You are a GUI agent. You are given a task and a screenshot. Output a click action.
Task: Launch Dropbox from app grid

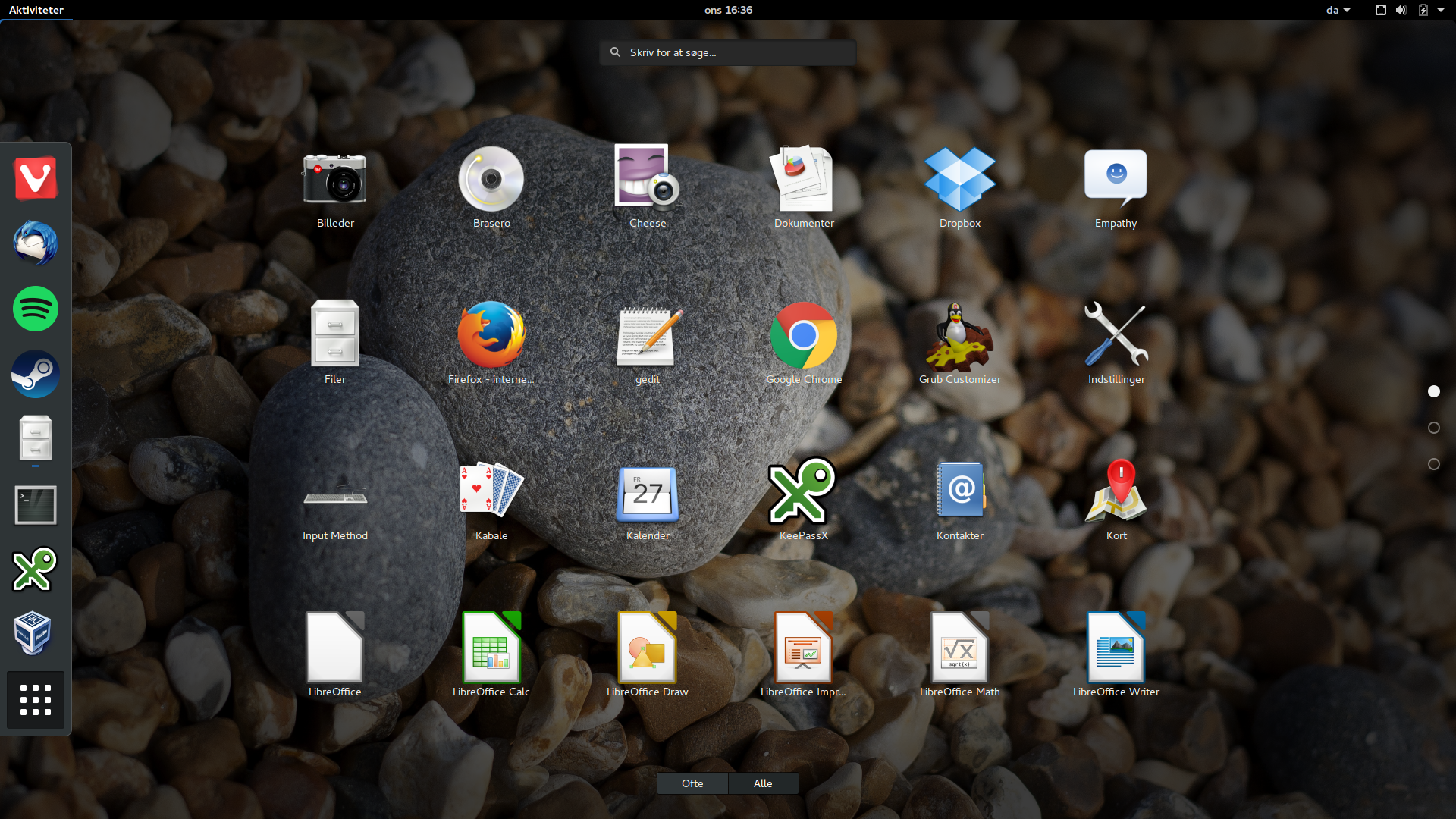(x=960, y=187)
